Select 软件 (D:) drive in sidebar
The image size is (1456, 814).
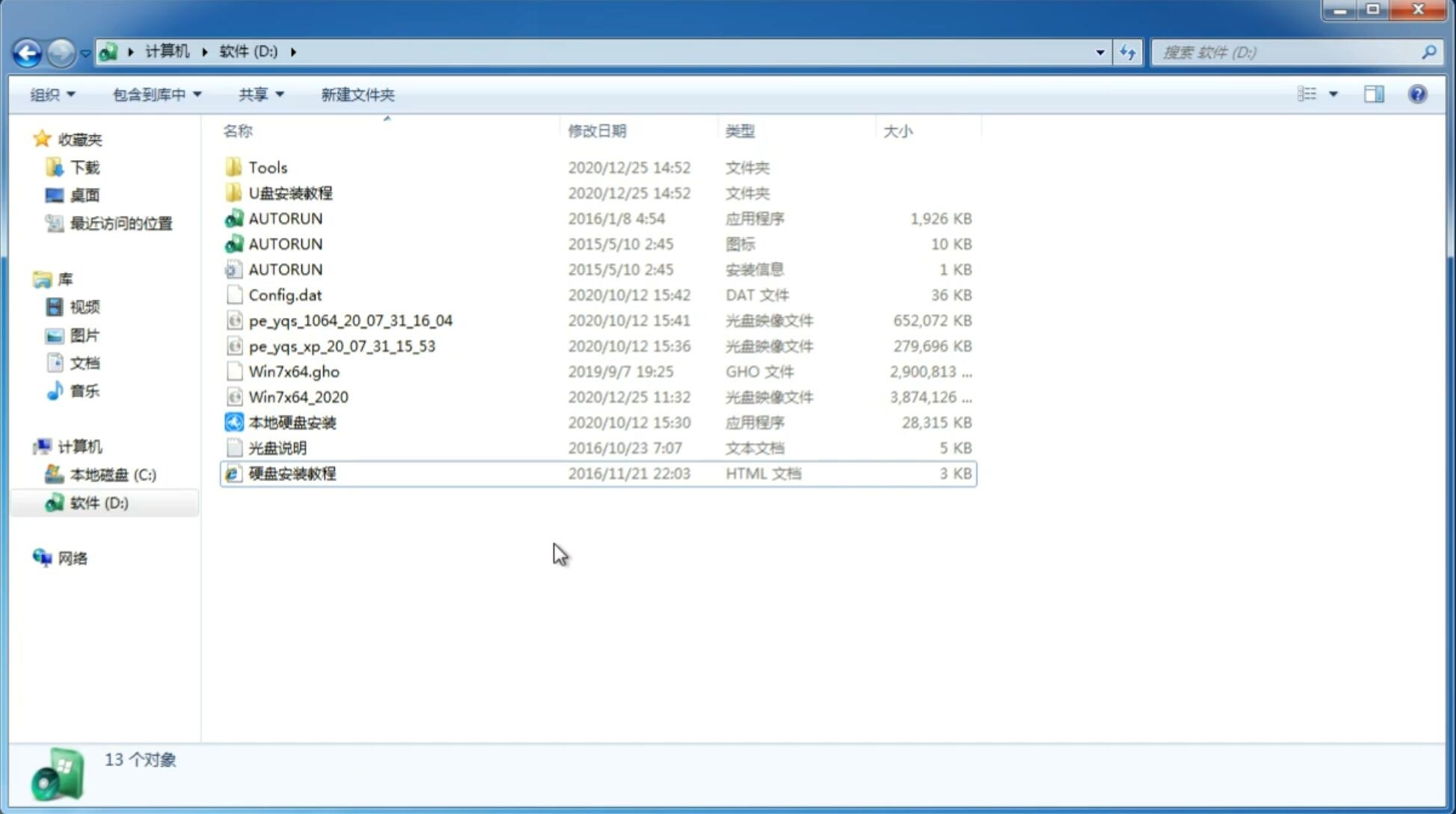pyautogui.click(x=98, y=502)
